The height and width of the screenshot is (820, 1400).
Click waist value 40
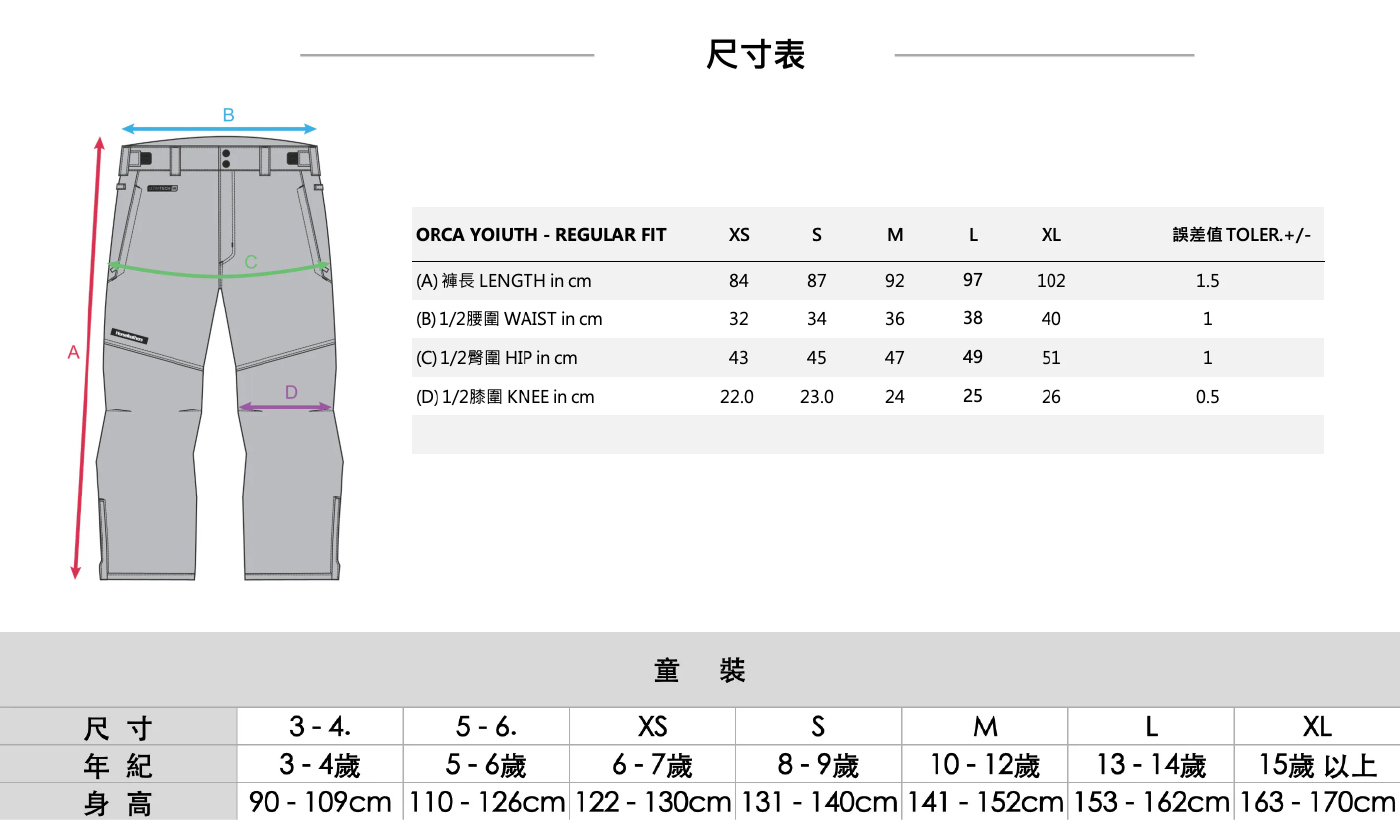point(1051,319)
